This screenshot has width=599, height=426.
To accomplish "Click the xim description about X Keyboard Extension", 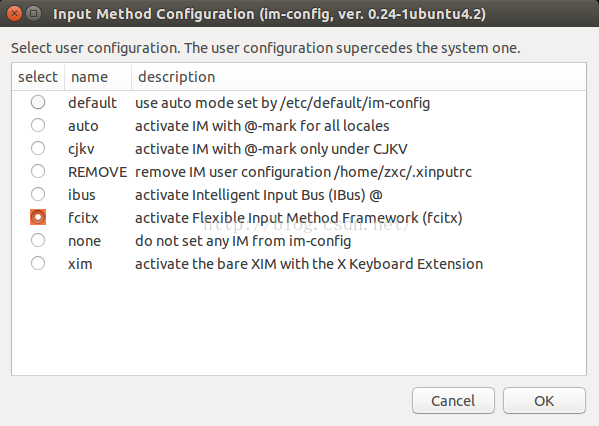I will [x=309, y=264].
